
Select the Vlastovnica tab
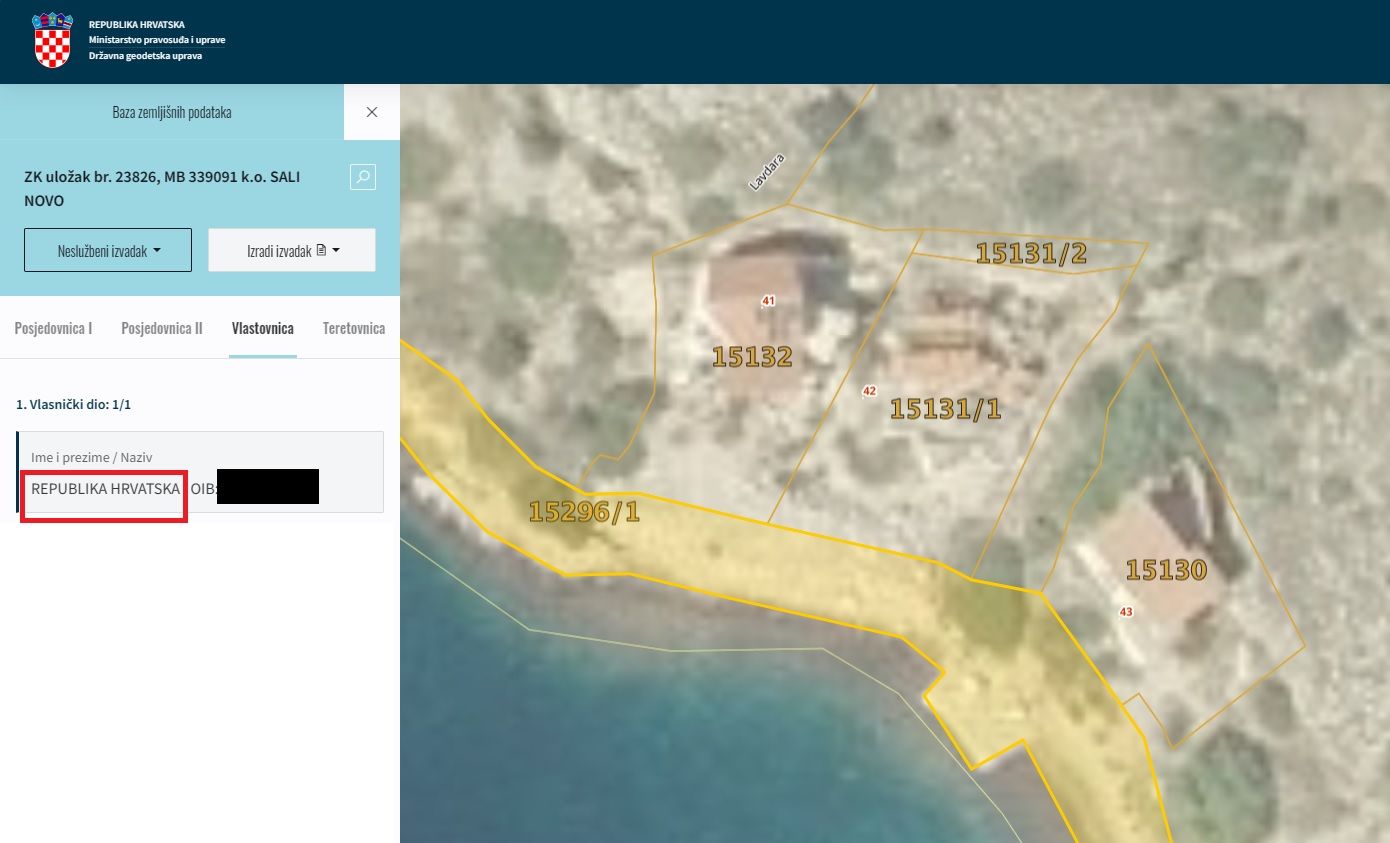[262, 328]
